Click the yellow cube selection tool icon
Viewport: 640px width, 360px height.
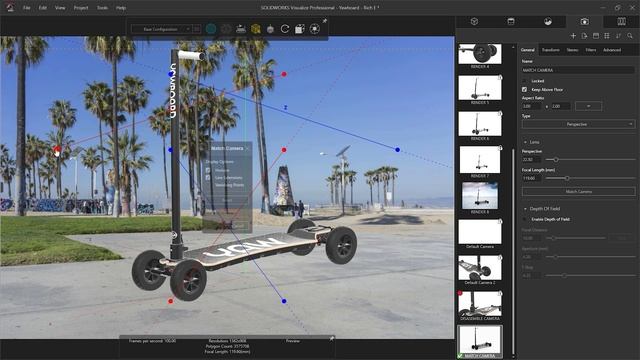256,29
